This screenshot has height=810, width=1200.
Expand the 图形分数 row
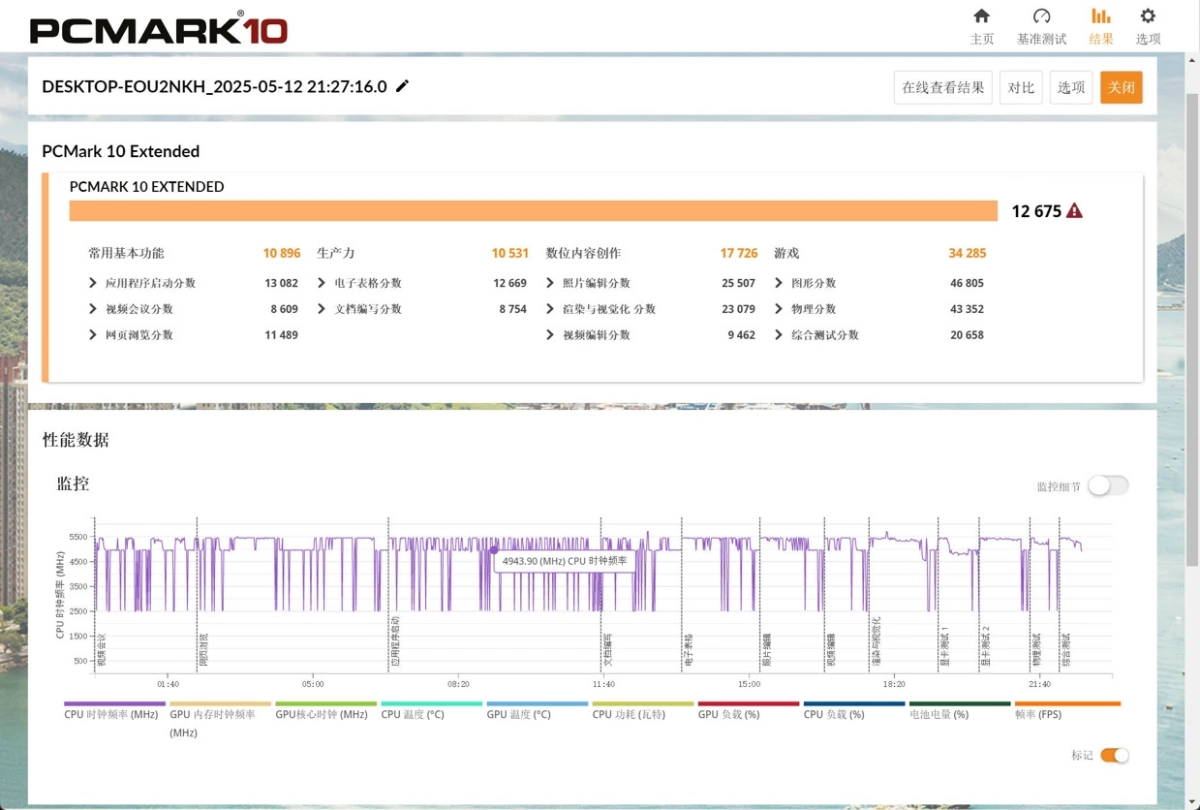(779, 283)
